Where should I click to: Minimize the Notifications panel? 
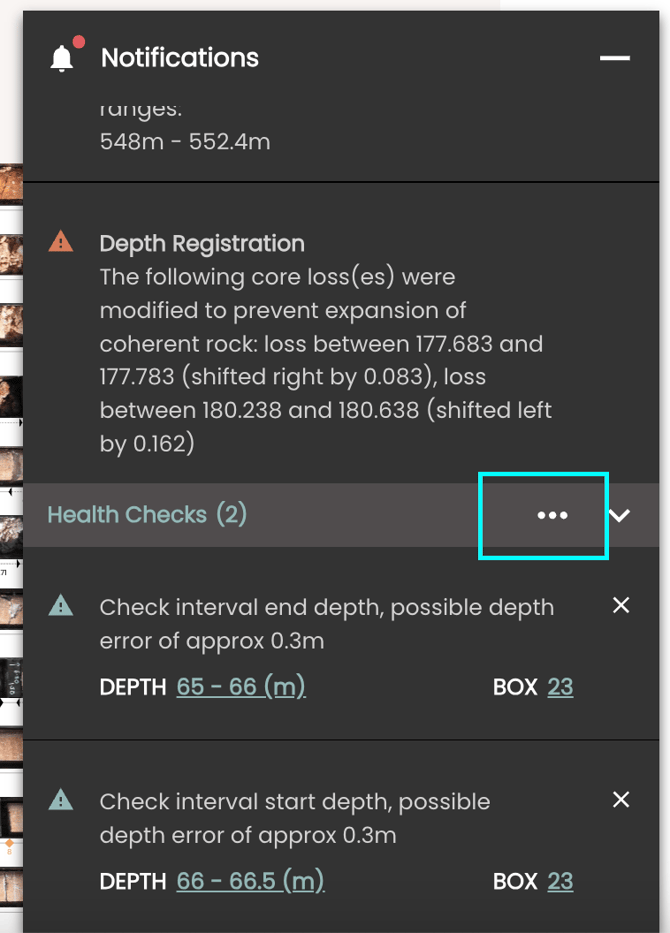[613, 58]
